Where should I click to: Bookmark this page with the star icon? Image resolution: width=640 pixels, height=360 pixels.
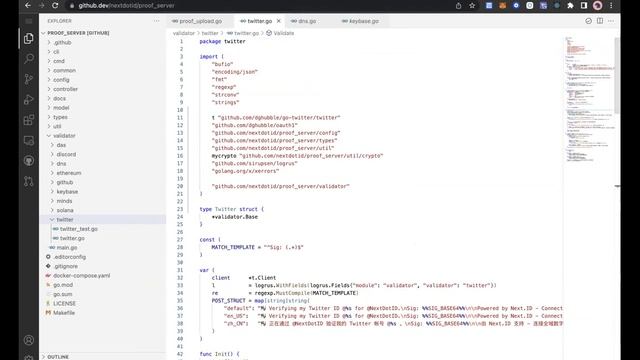pyautogui.click(x=472, y=6)
